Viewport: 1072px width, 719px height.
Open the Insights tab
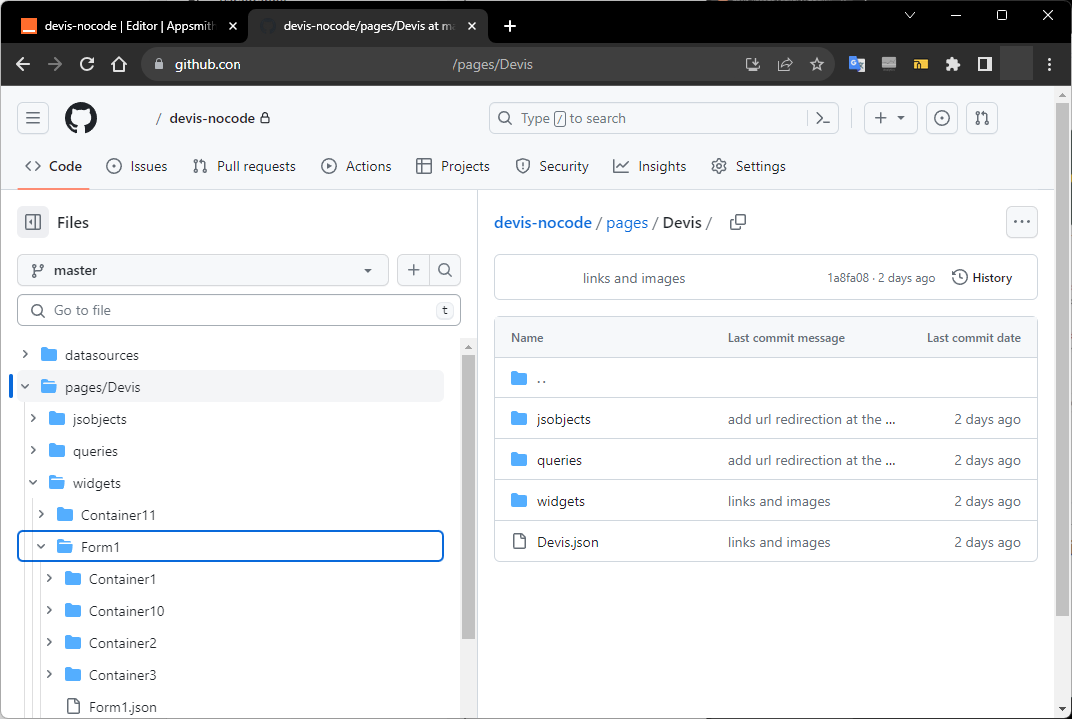649,166
